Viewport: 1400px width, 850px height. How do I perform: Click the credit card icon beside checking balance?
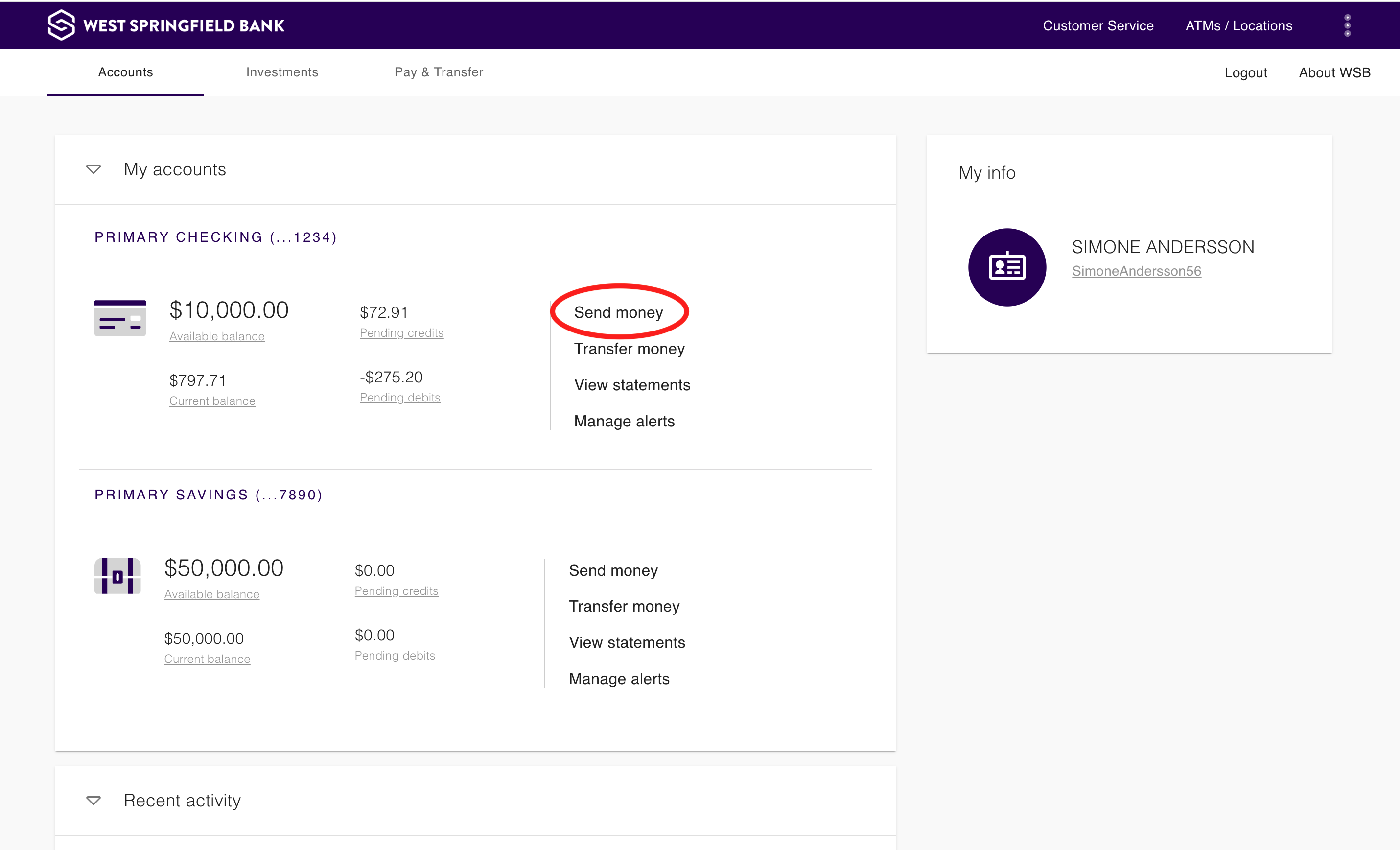coord(120,318)
